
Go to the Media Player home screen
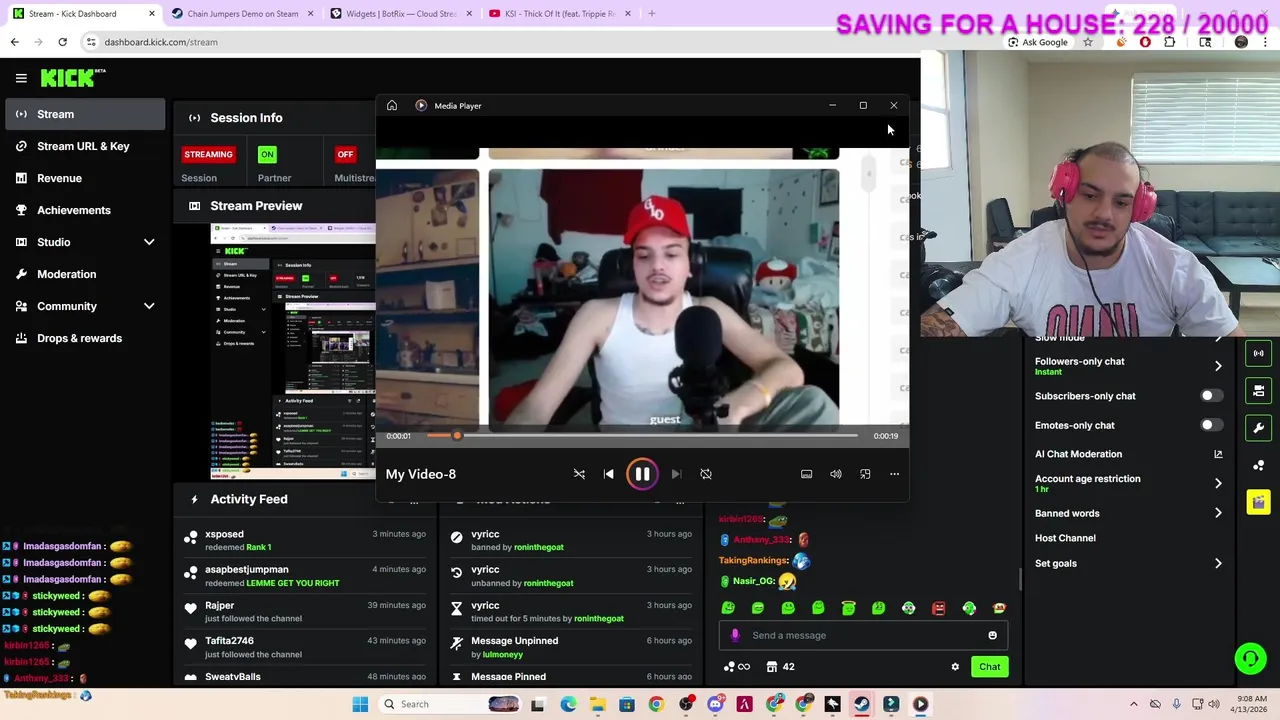(392, 105)
